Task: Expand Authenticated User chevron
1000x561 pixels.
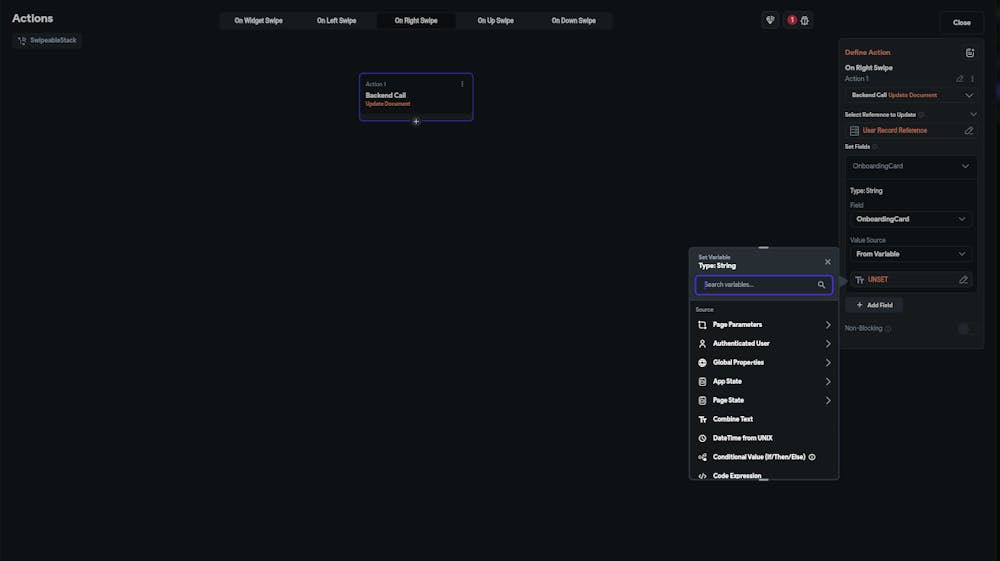Action: click(828, 344)
